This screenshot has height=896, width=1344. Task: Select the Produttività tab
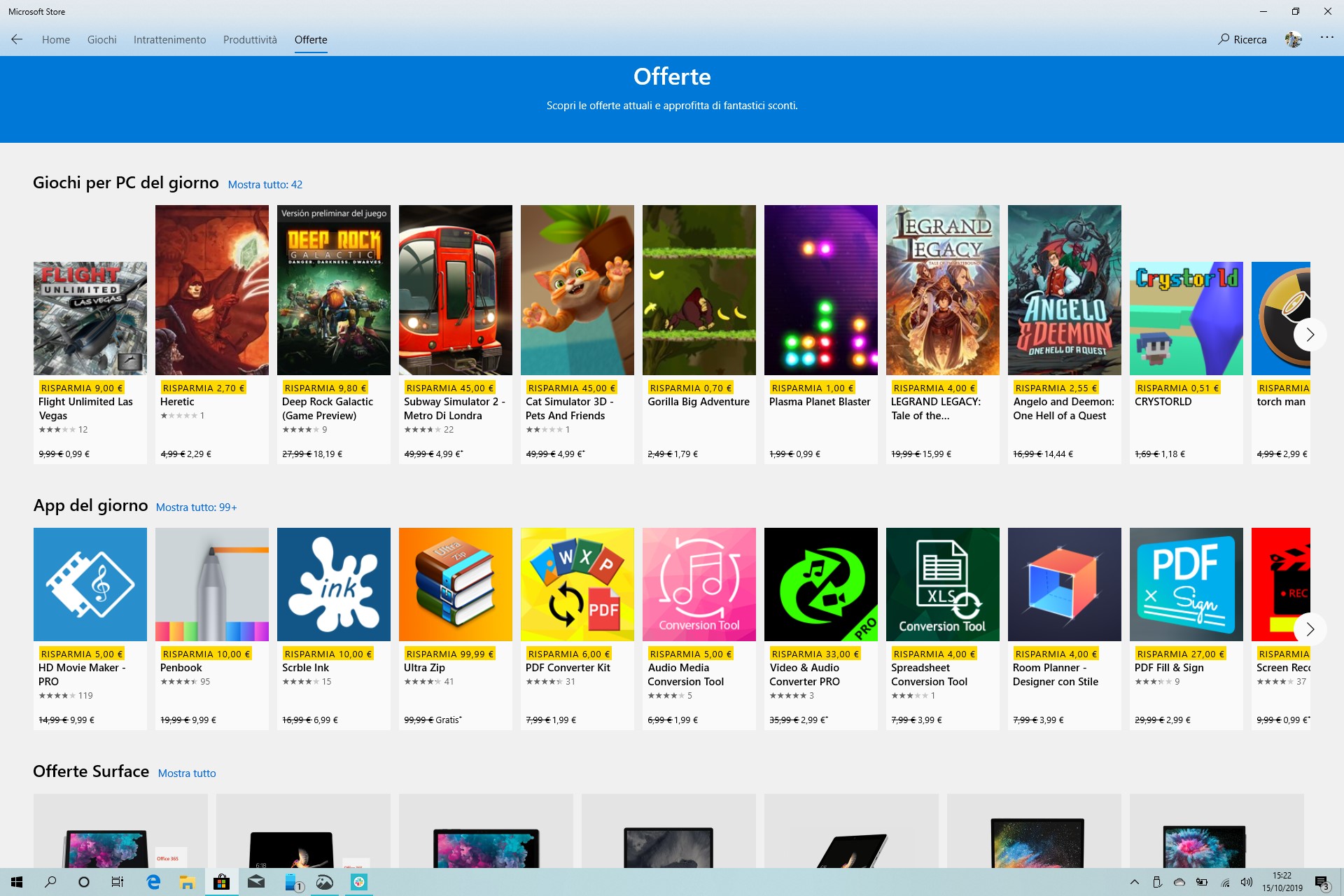(x=249, y=39)
